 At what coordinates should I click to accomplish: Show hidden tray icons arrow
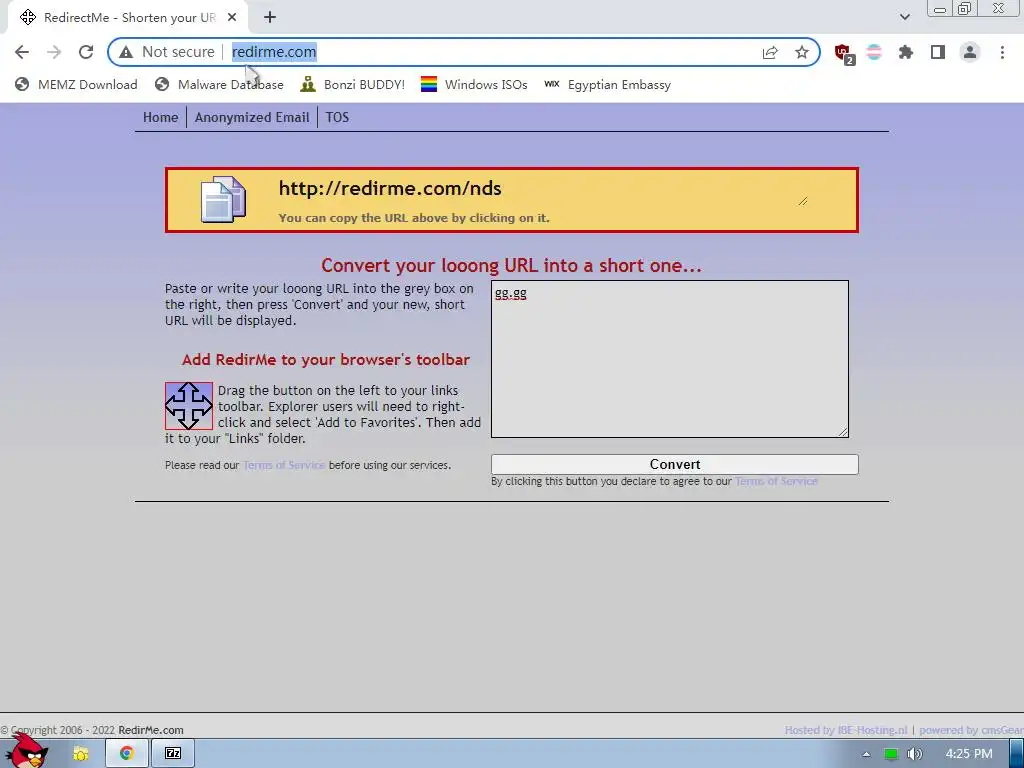point(866,754)
